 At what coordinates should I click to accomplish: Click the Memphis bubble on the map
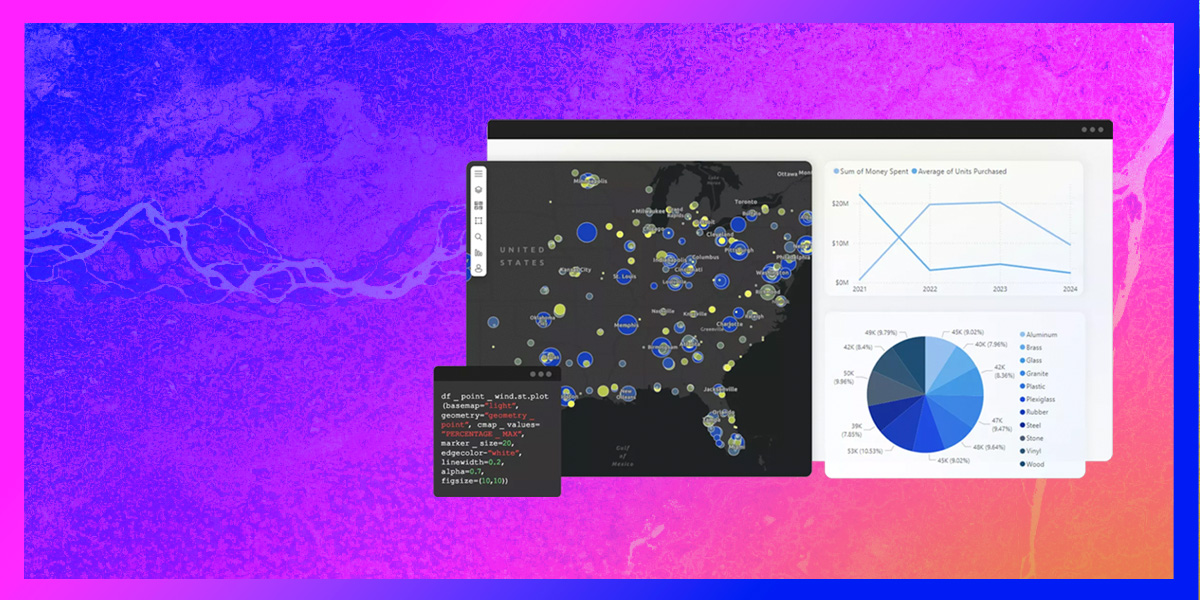click(x=627, y=326)
